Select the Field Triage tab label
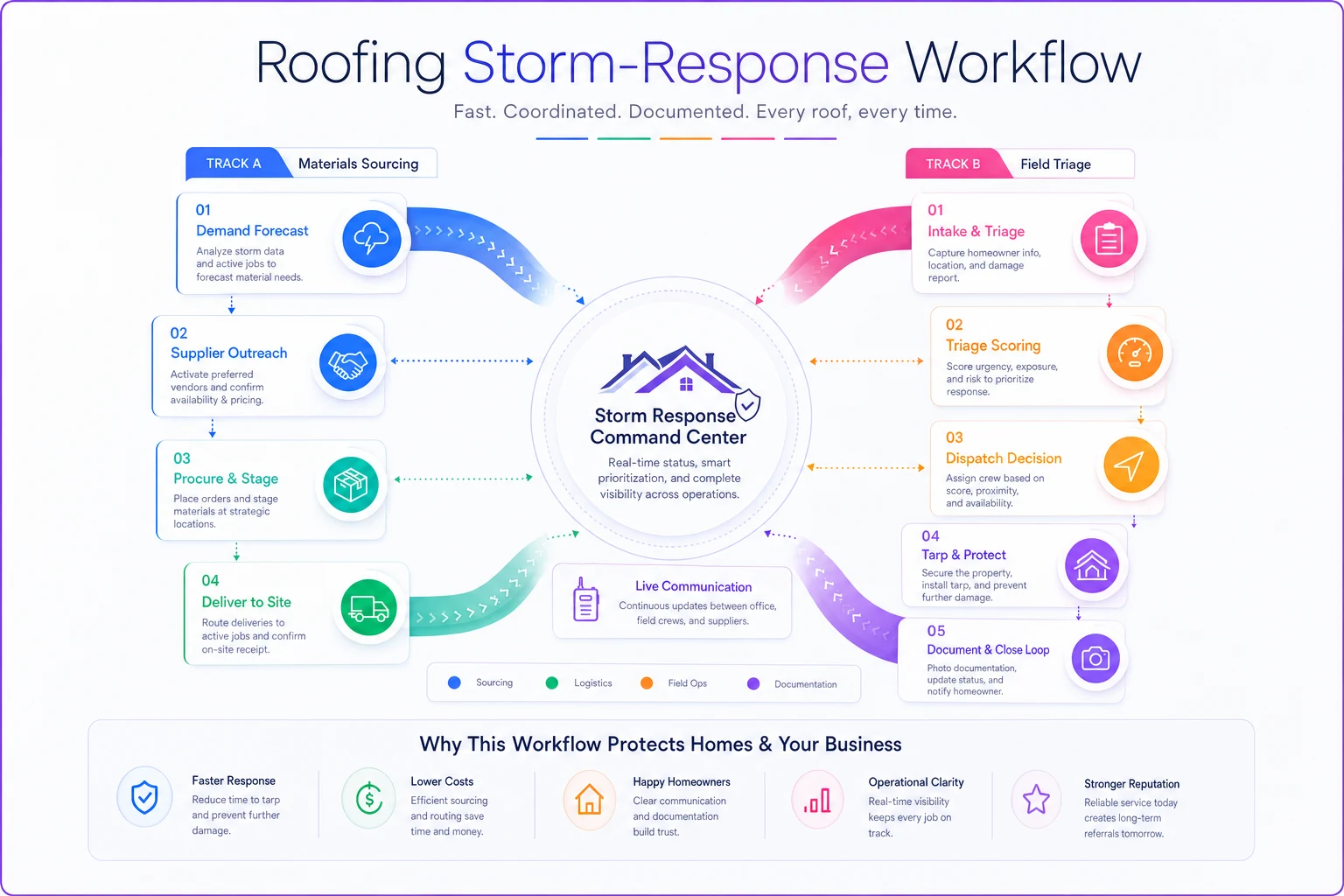Screen dimensions: 1344x896 pos(1055,164)
